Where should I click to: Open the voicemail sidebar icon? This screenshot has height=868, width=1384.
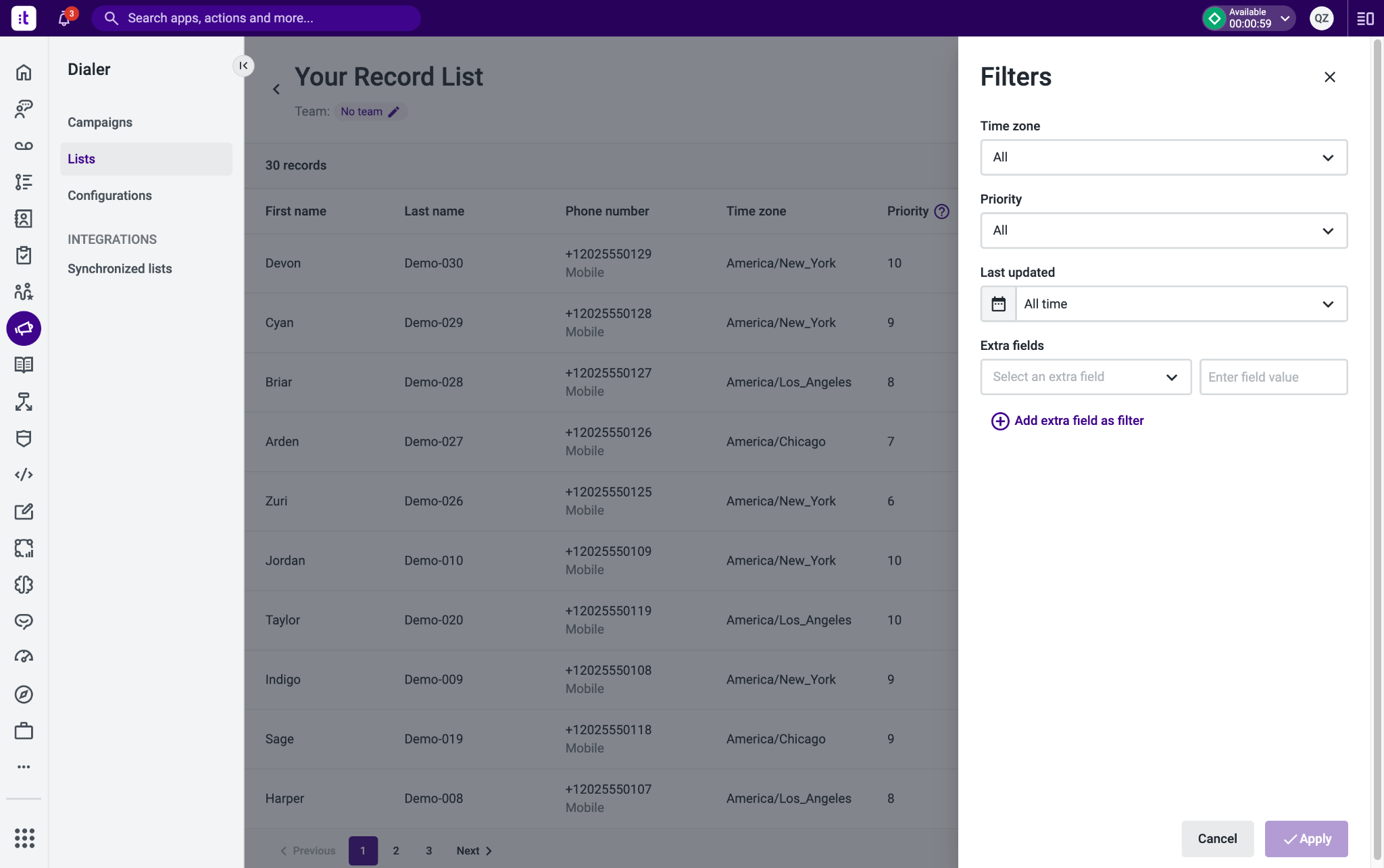point(24,145)
